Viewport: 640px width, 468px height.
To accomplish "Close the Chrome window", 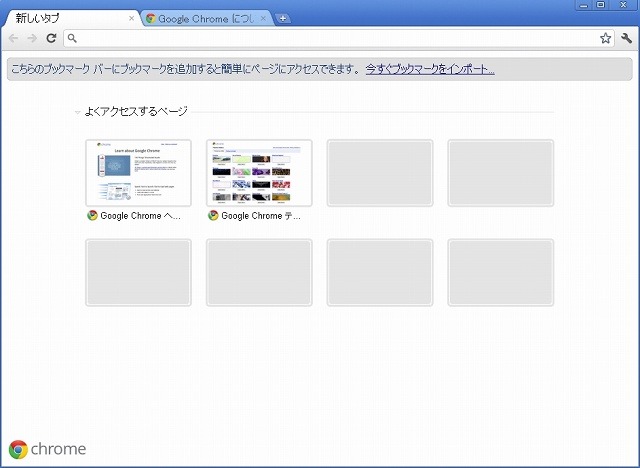I will tap(623, 5).
